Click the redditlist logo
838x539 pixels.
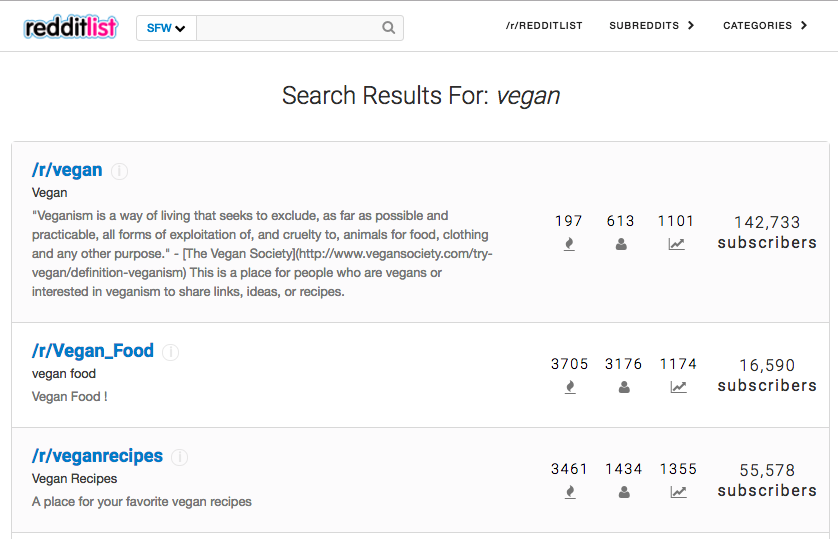71,27
